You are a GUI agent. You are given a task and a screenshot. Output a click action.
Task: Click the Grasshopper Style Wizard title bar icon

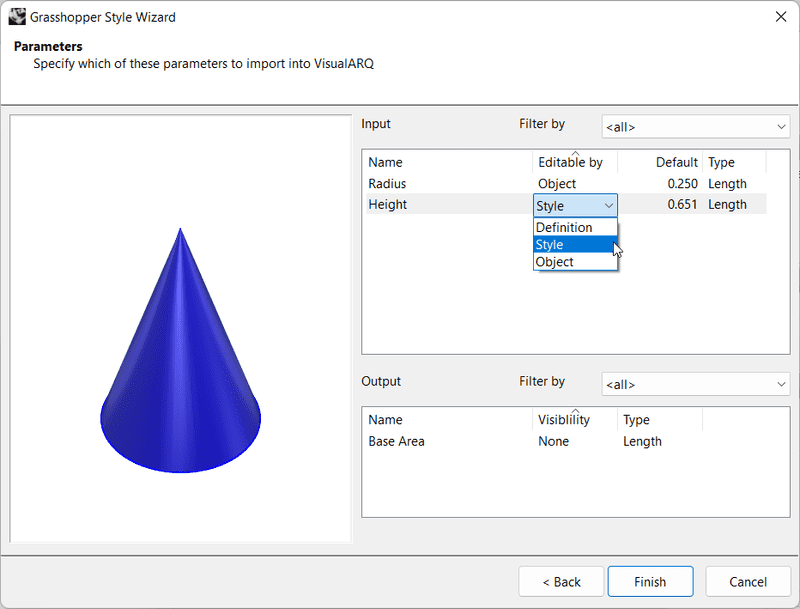pos(15,16)
